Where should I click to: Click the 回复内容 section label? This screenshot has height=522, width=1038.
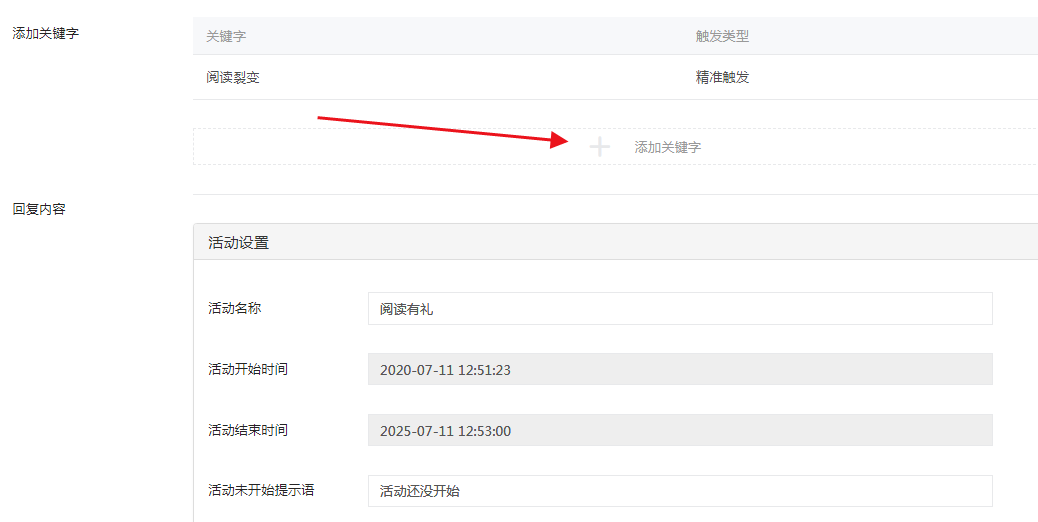pos(39,209)
